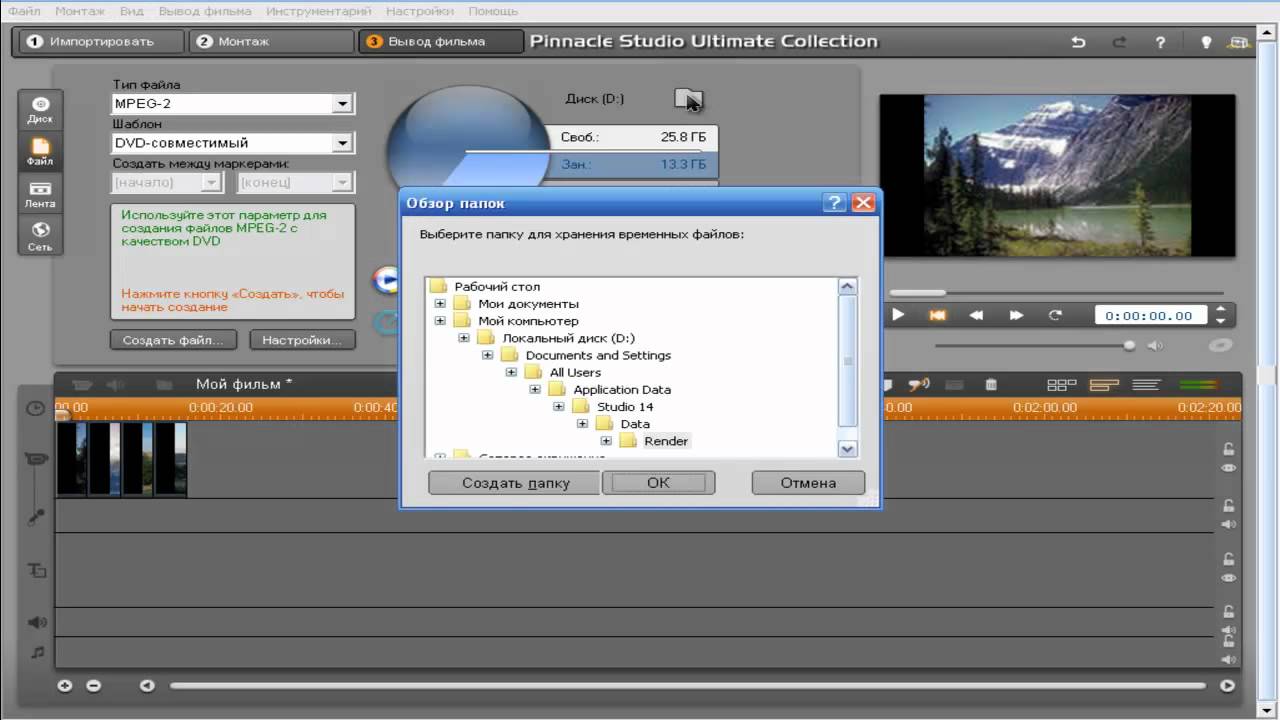1280x720 pixels.
Task: Select the Диск output icon in sidebar
Action: coord(40,110)
